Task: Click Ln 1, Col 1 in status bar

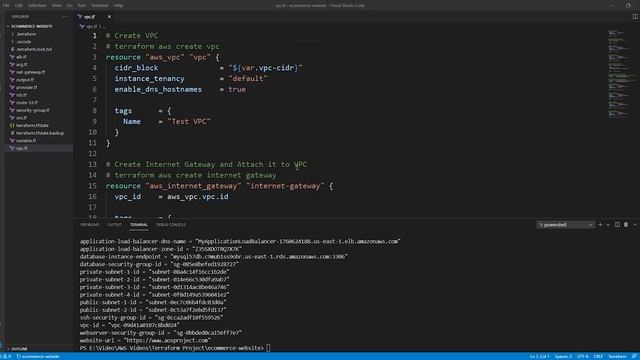Action: (x=539, y=357)
